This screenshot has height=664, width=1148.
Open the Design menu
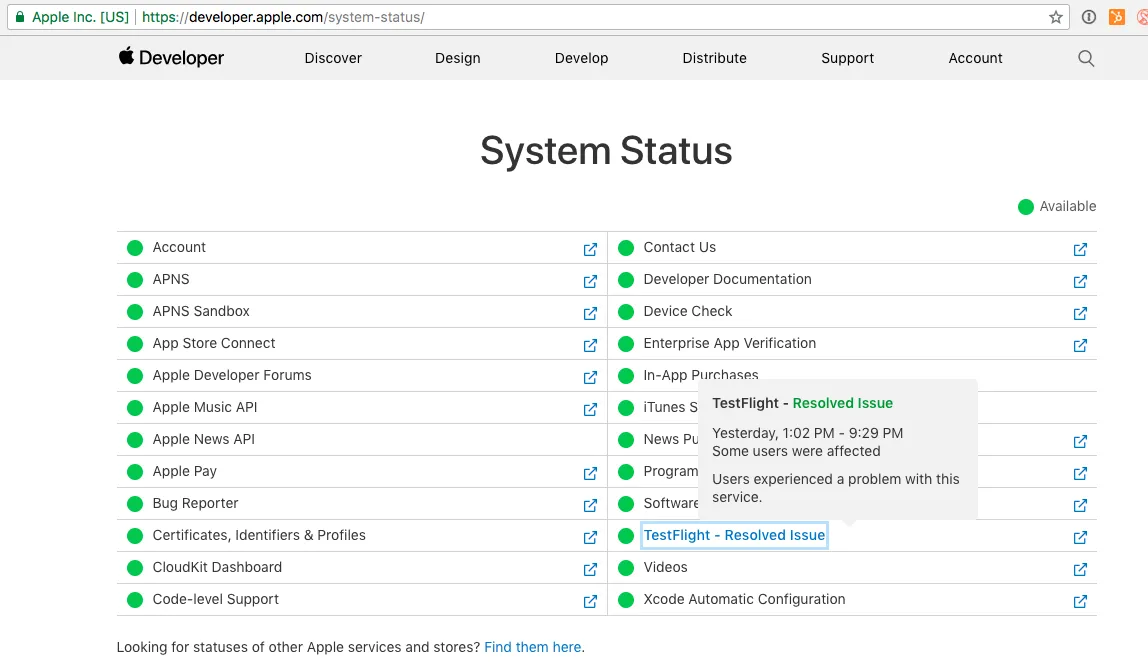click(458, 58)
